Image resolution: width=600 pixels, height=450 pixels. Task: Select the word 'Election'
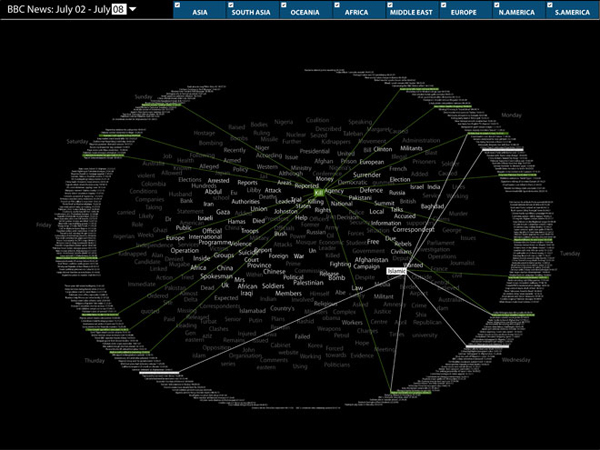pyautogui.click(x=400, y=179)
